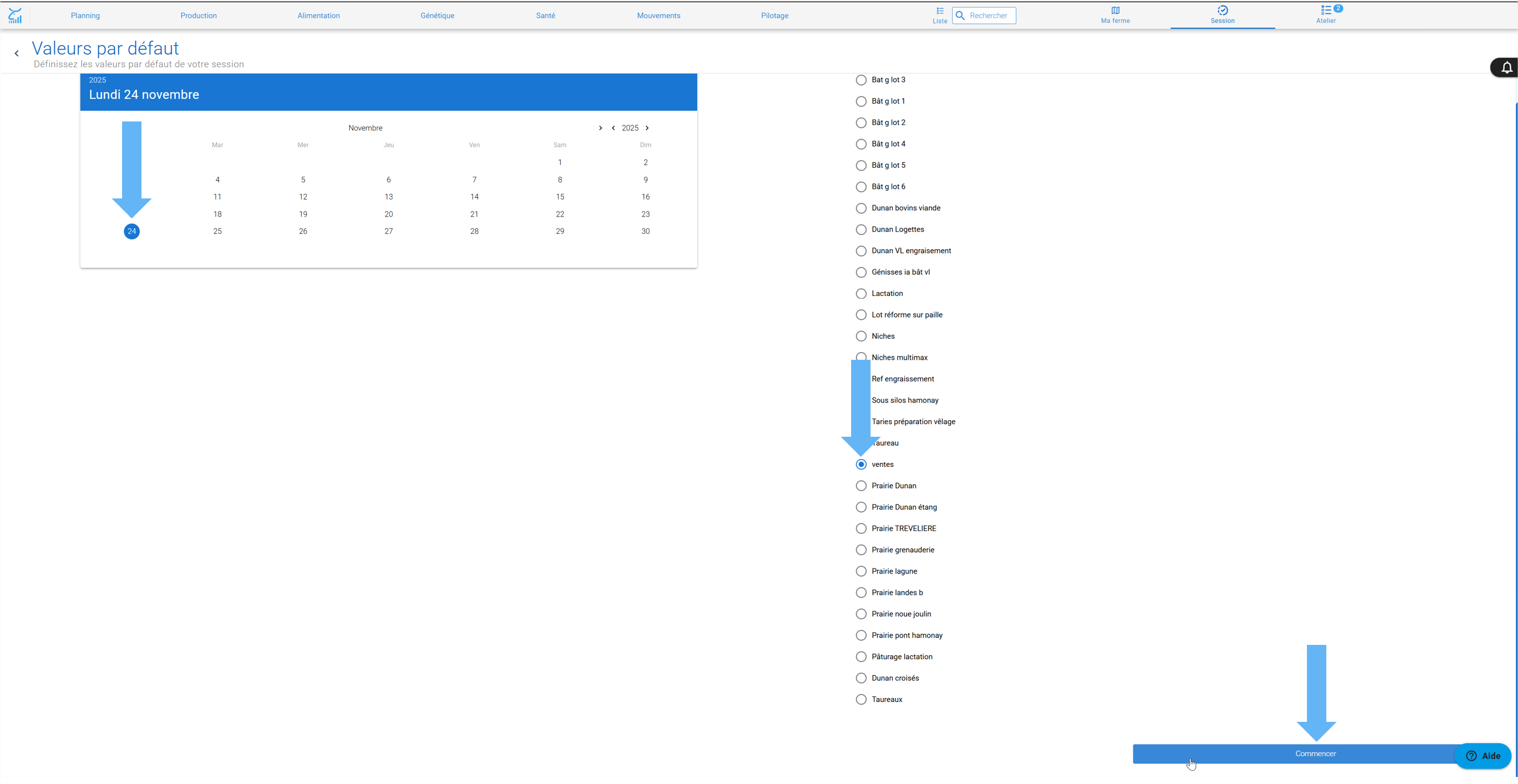Click the 2025 year label in header
The image size is (1518, 784).
click(98, 80)
